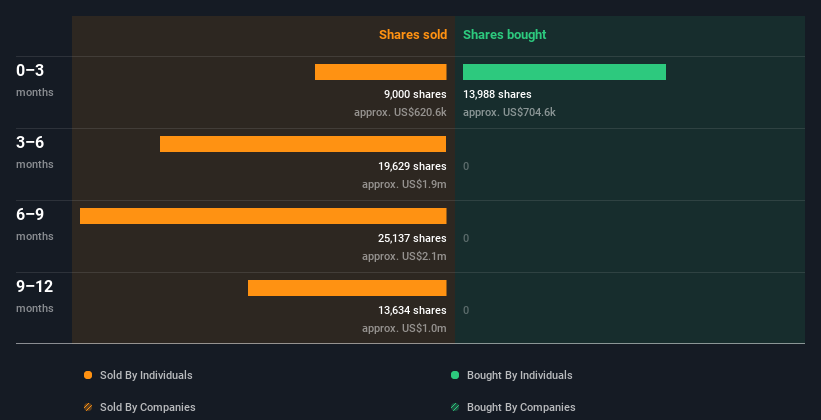Click the bought 0 in the 6–9 months row
The width and height of the screenshot is (821, 420).
pyautogui.click(x=466, y=238)
